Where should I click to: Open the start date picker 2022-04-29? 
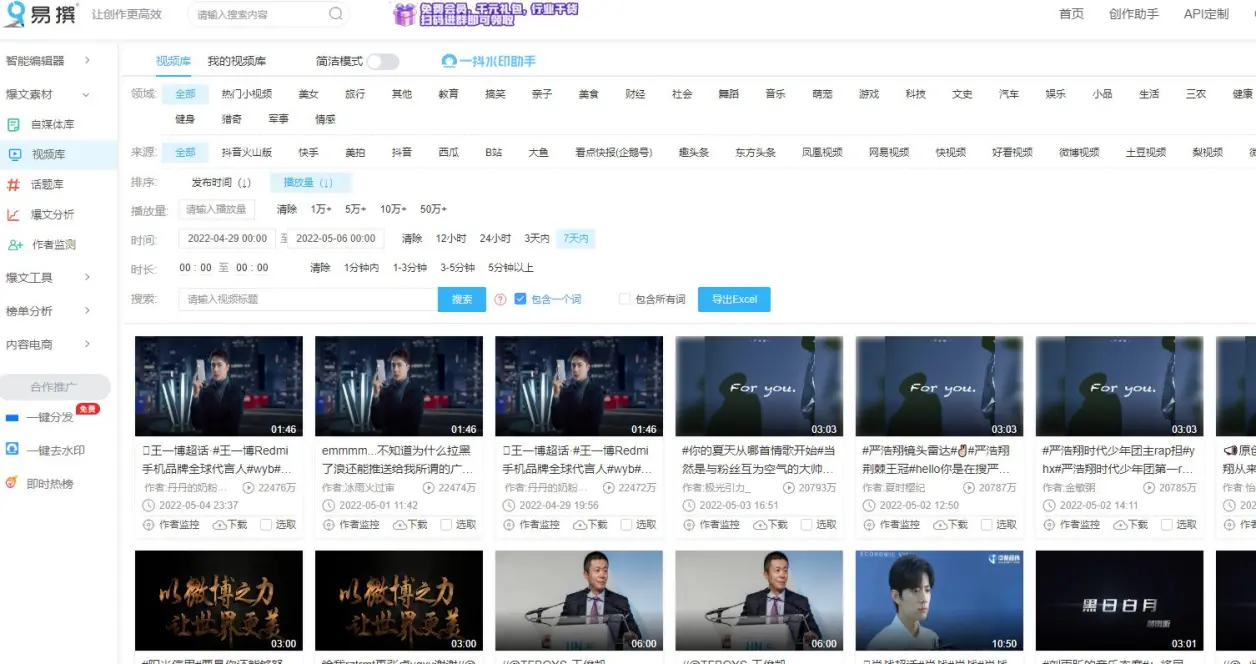pos(227,239)
